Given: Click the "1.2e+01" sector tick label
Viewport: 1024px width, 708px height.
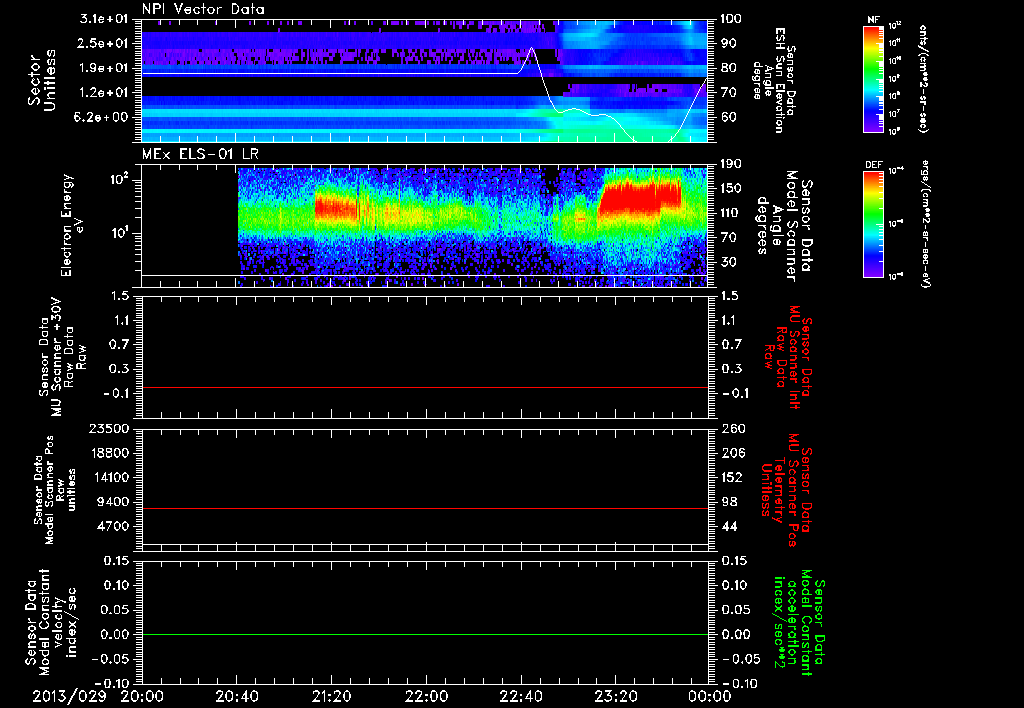Looking at the screenshot, I should 104,93.
